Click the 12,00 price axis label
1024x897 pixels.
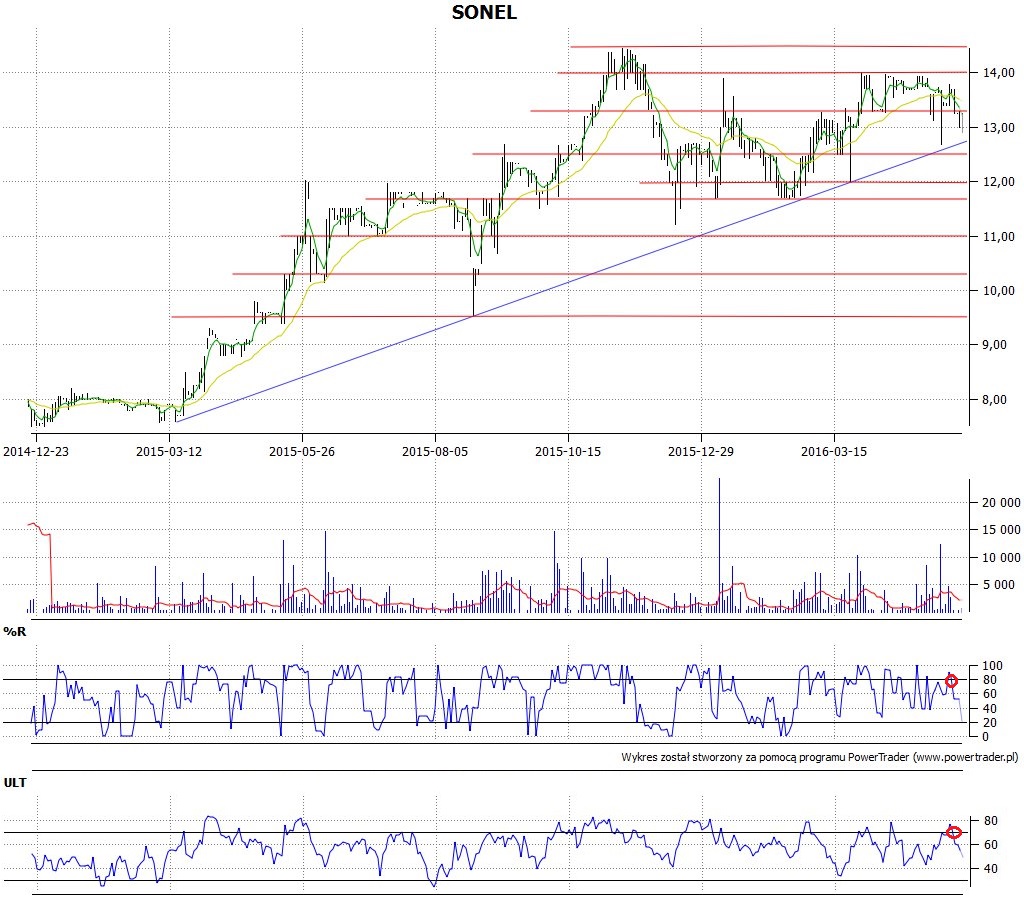(x=999, y=182)
